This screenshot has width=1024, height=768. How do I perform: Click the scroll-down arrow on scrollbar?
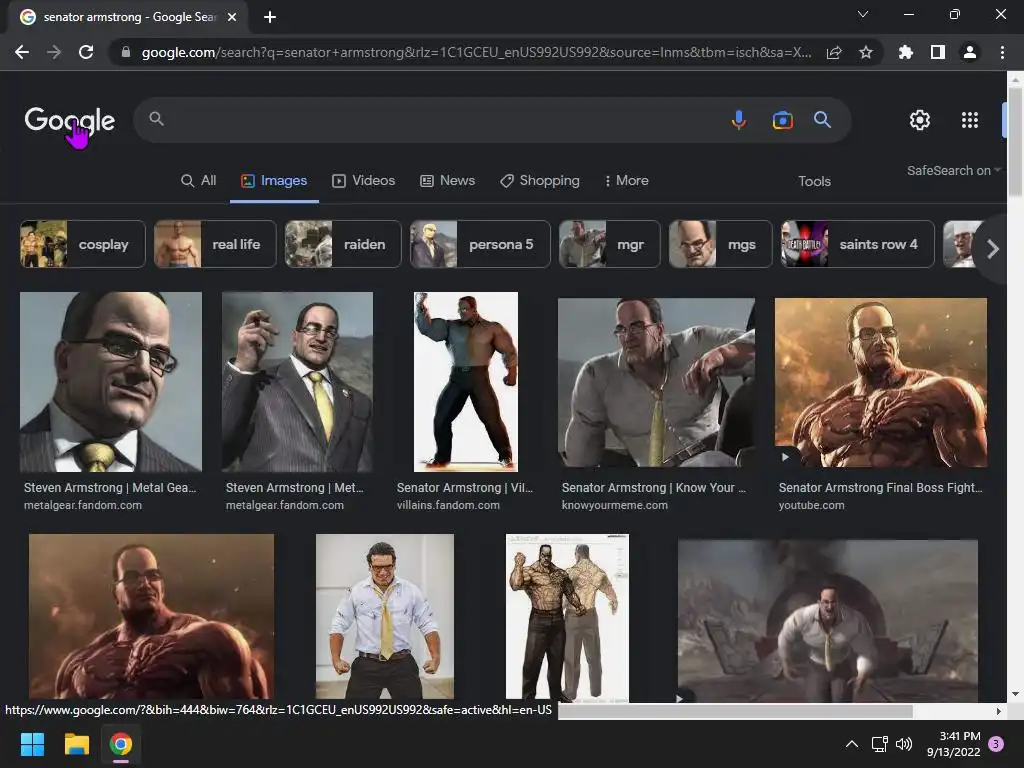1015,694
